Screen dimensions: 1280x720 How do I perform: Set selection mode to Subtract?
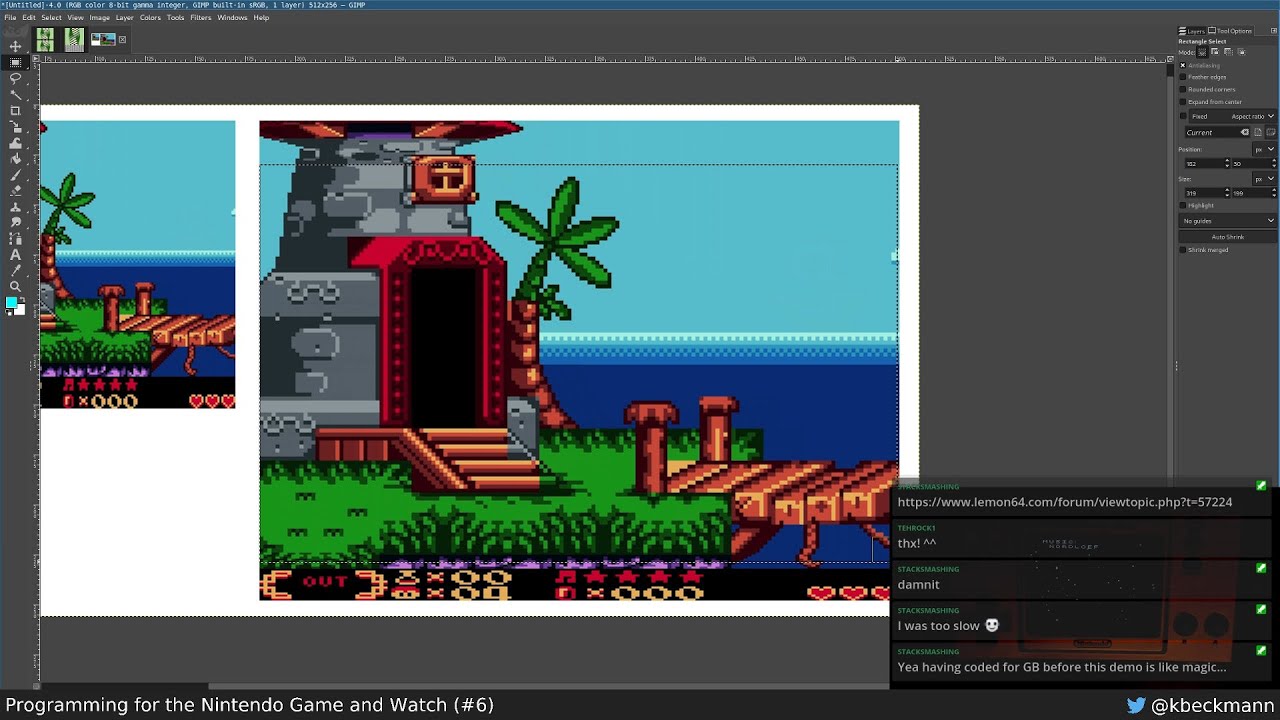coord(1228,52)
